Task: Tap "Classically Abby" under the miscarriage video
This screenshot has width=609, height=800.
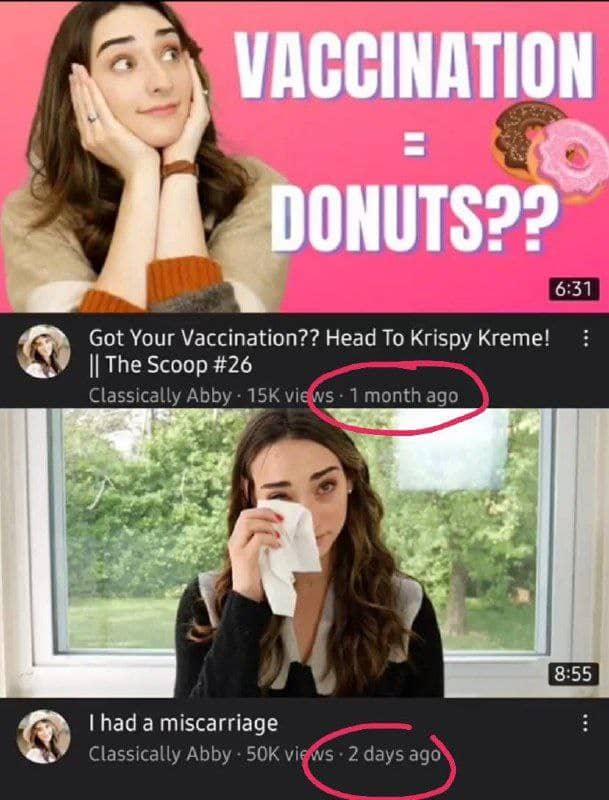Action: point(160,754)
